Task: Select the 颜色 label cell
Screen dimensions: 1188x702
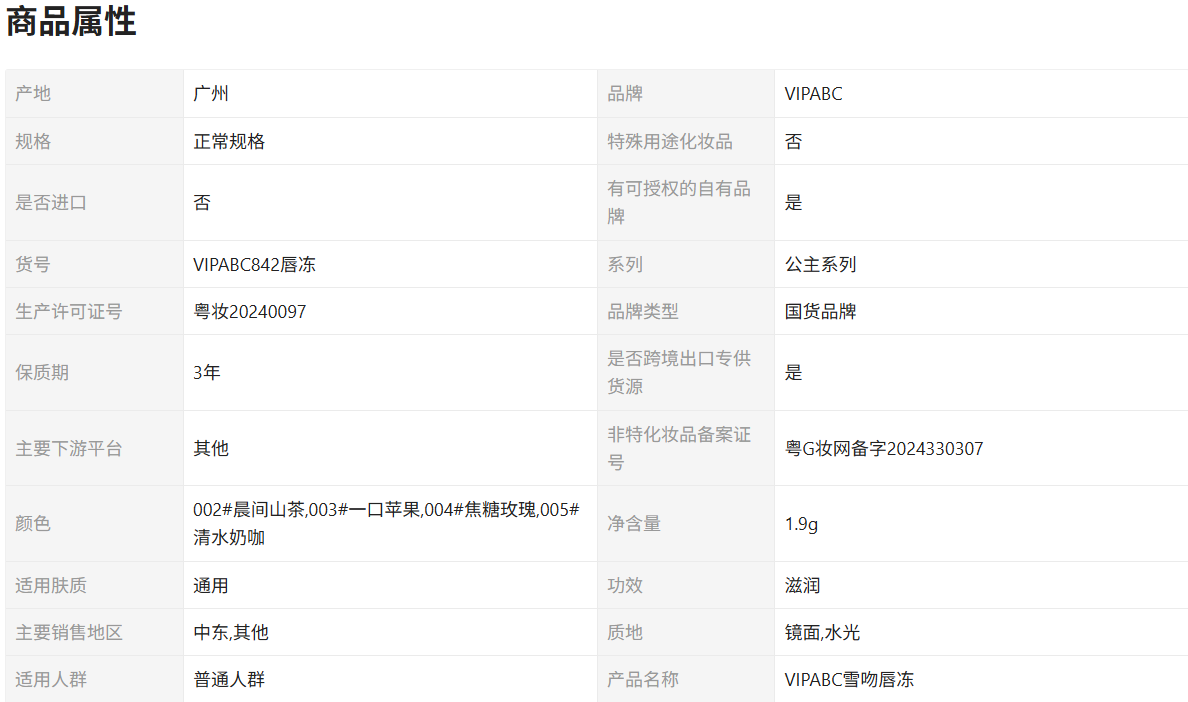Action: click(94, 523)
